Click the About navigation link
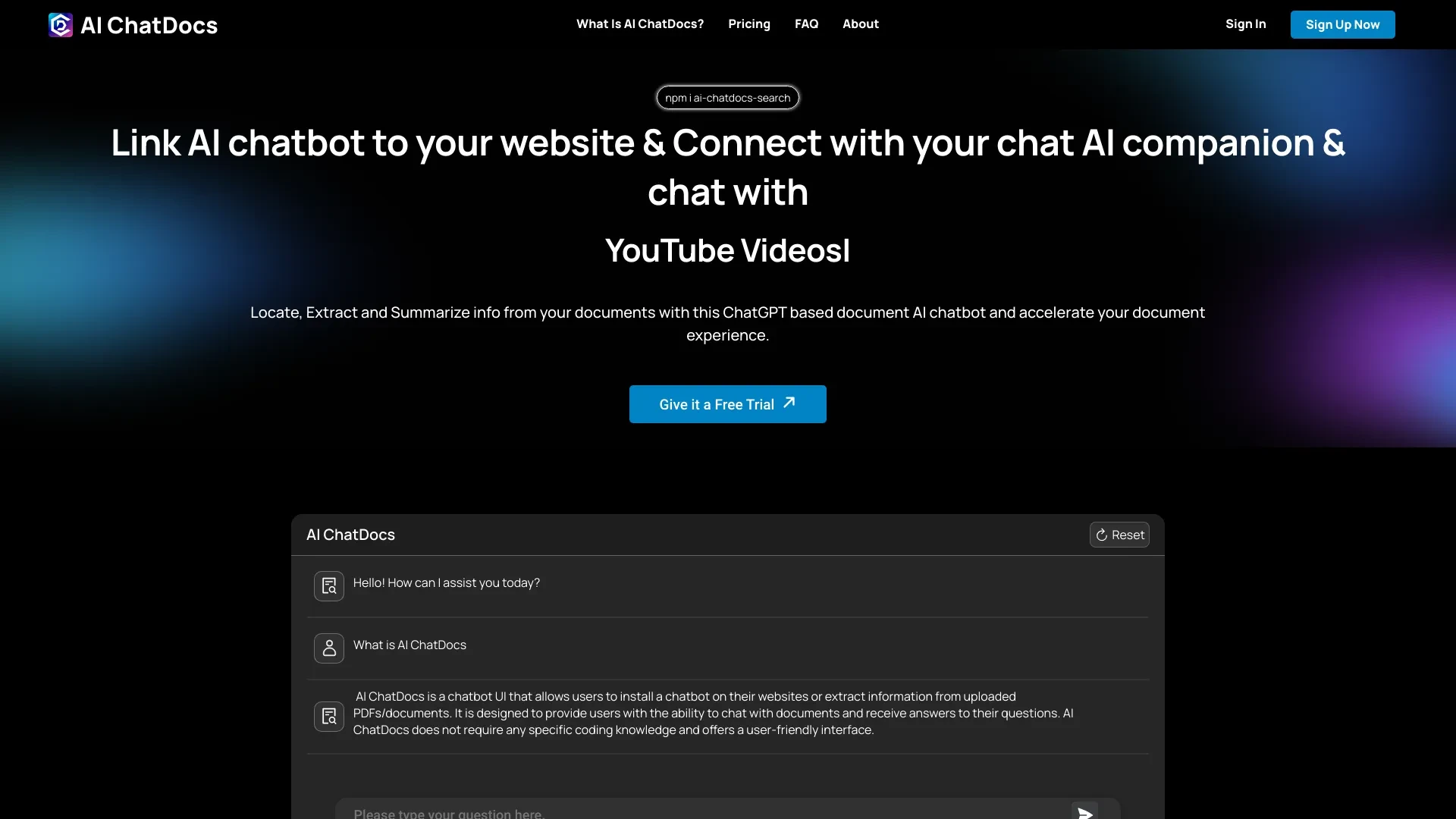Viewport: 1456px width, 819px height. (861, 24)
